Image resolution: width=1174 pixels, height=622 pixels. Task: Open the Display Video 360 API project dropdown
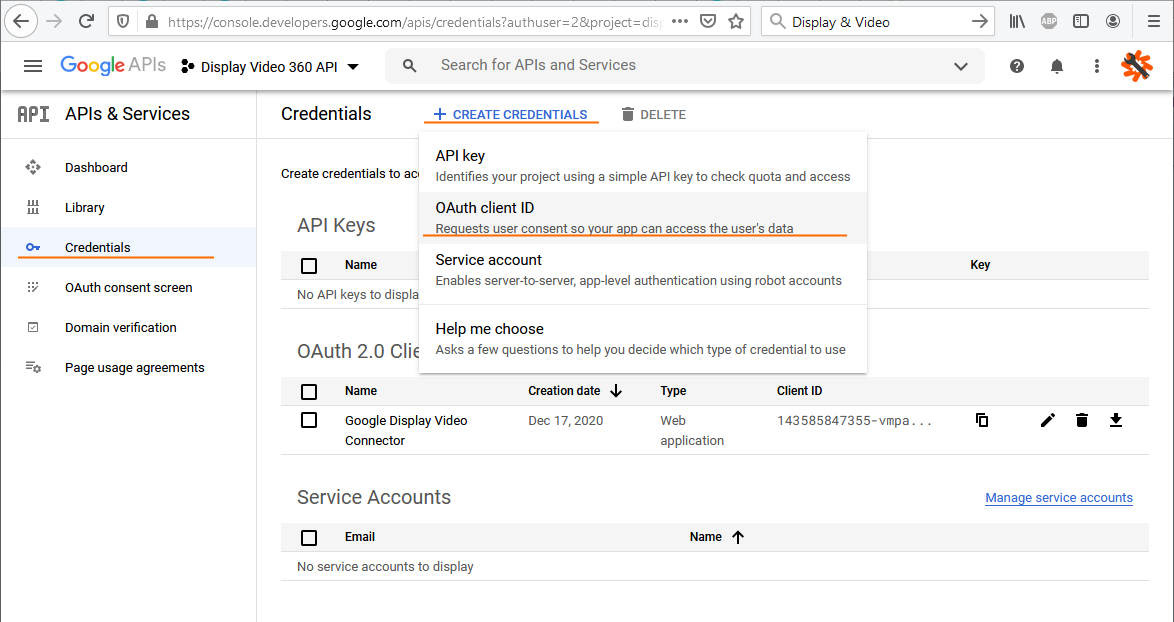point(270,67)
